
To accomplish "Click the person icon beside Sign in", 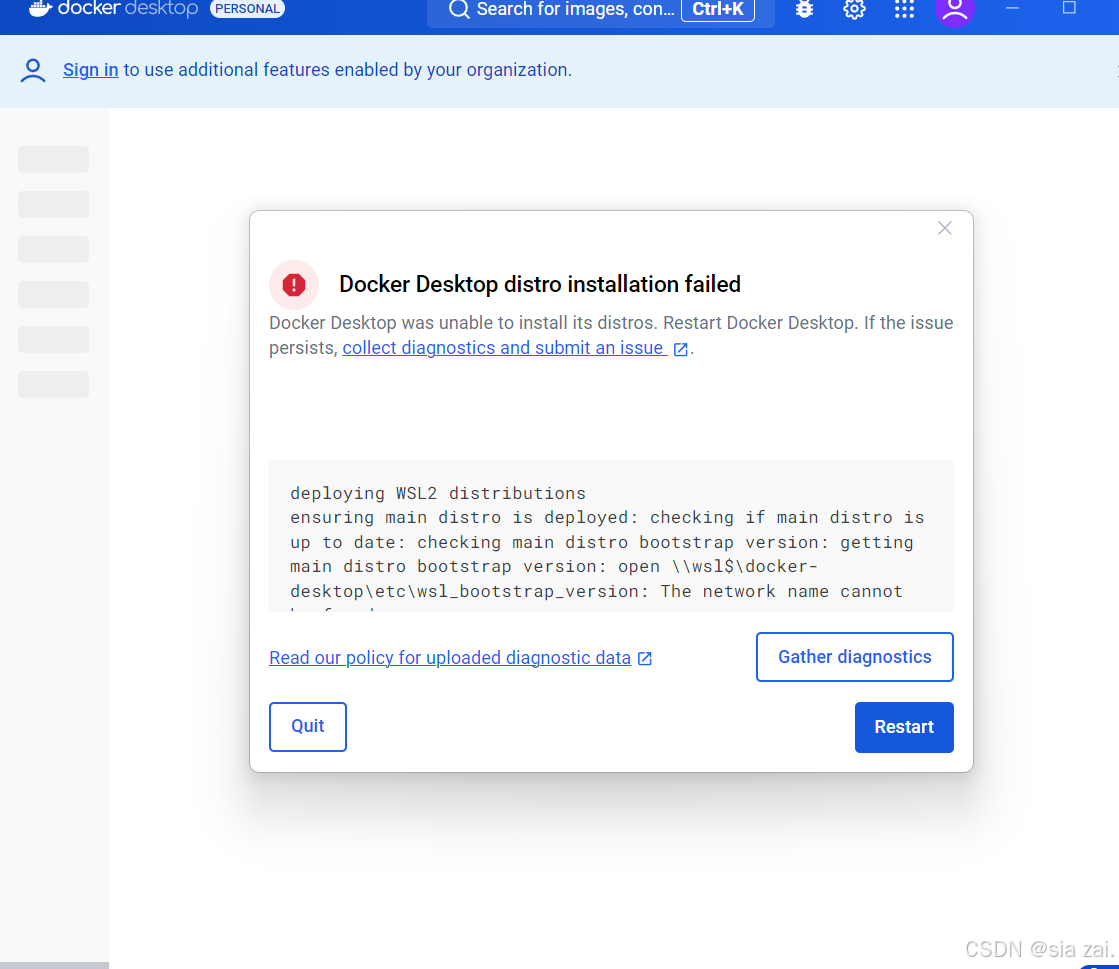I will 33,71.
